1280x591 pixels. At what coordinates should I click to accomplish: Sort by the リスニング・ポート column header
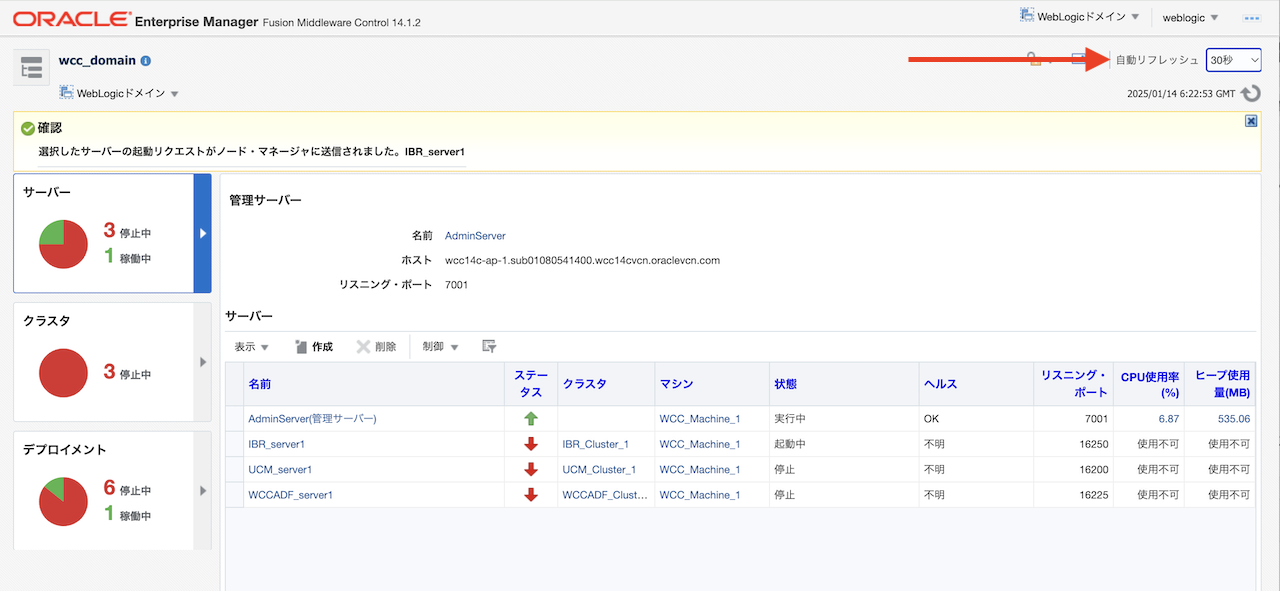[1074, 384]
